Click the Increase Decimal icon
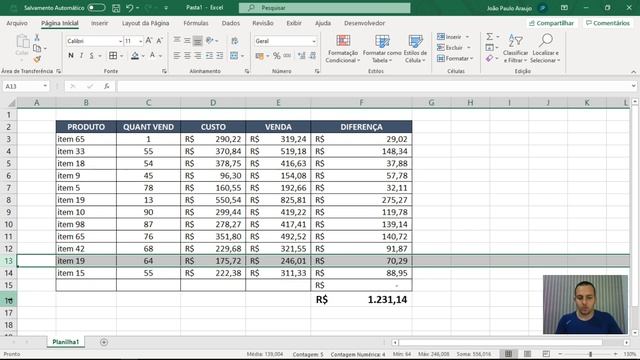Viewport: 640px width, 360px height. (302, 56)
